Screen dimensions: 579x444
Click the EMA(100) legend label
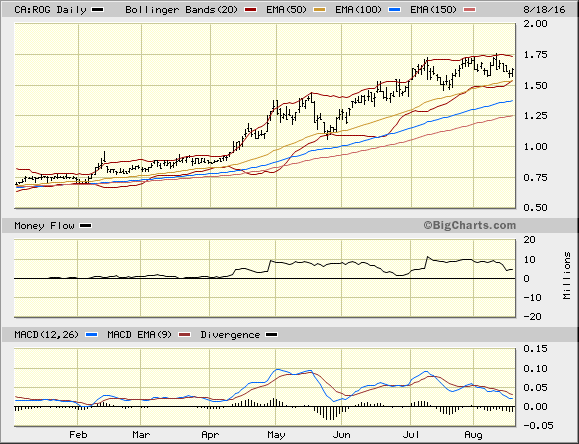pyautogui.click(x=358, y=10)
